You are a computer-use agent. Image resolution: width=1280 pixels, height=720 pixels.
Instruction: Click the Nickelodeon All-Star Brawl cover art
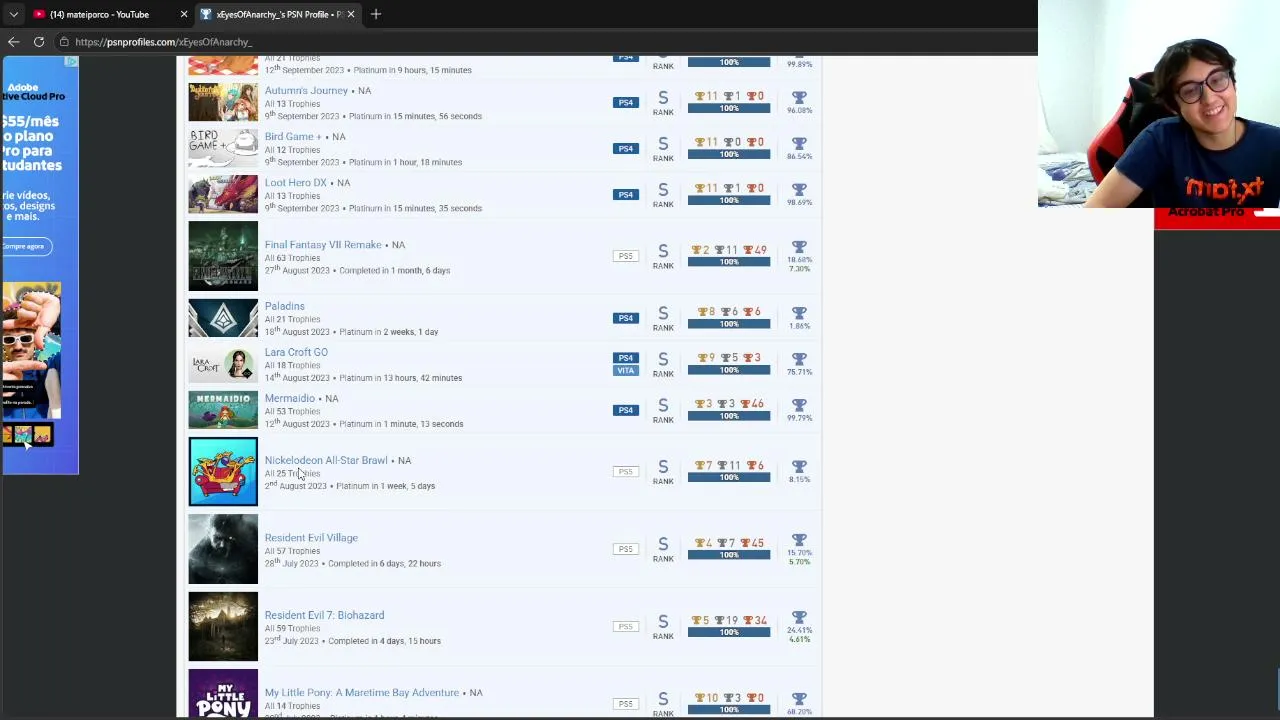[x=223, y=472]
